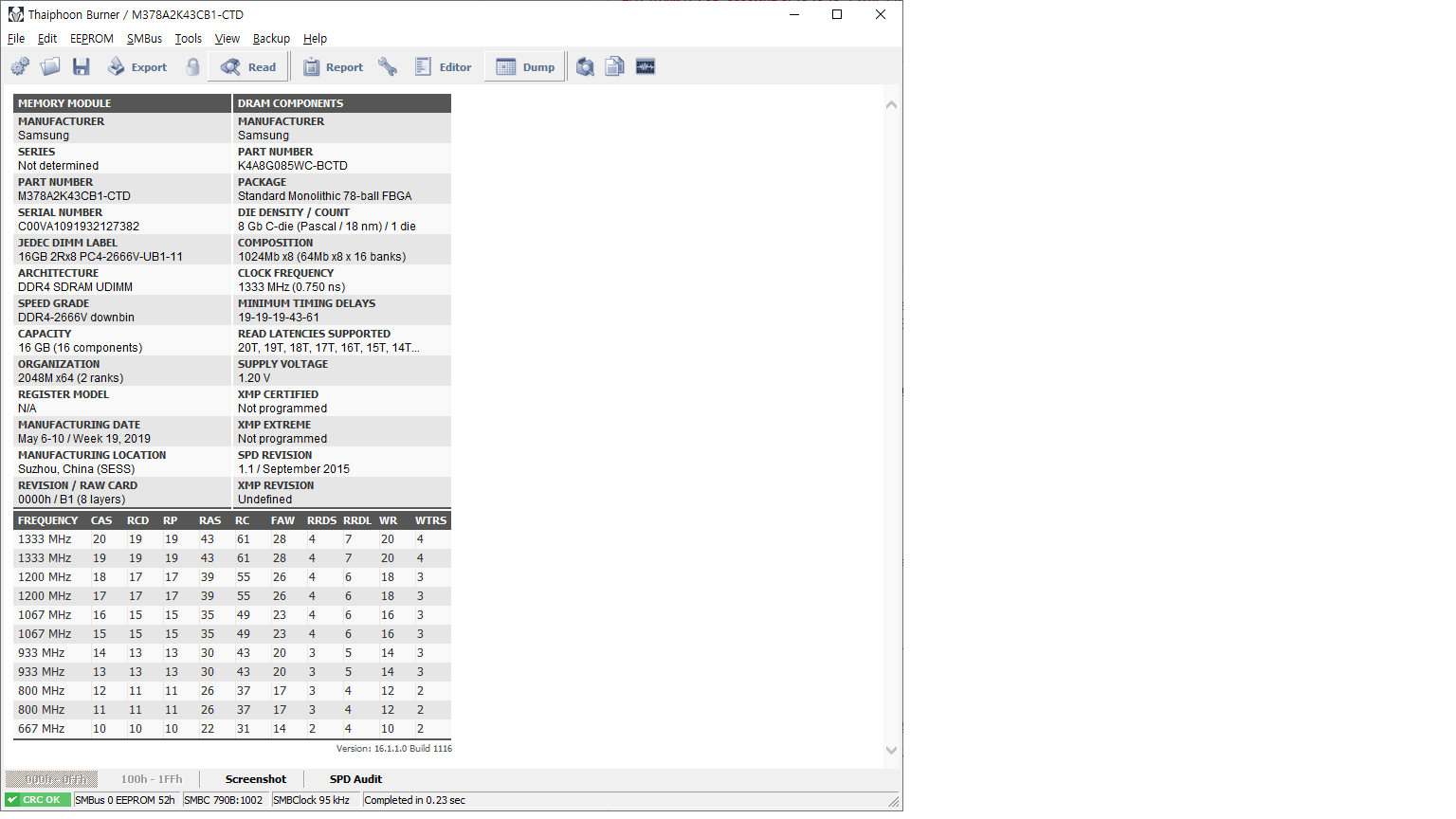
Task: Open the Editor from the toolbar
Action: pos(443,66)
